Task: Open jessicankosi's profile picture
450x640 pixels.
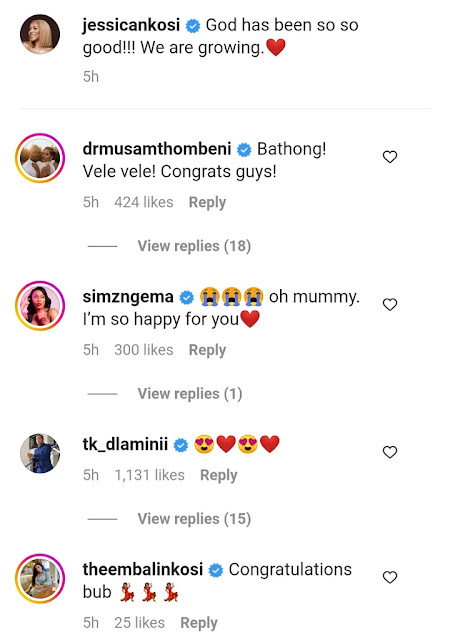Action: point(40,34)
